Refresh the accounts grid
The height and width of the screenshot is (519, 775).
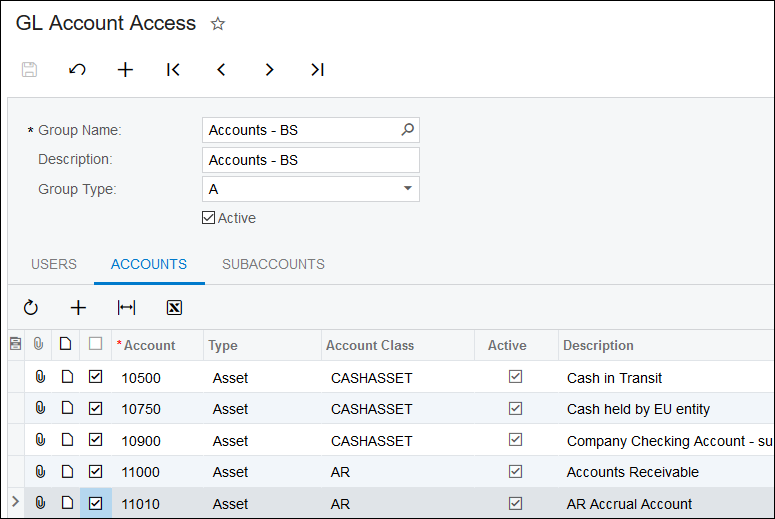(31, 308)
